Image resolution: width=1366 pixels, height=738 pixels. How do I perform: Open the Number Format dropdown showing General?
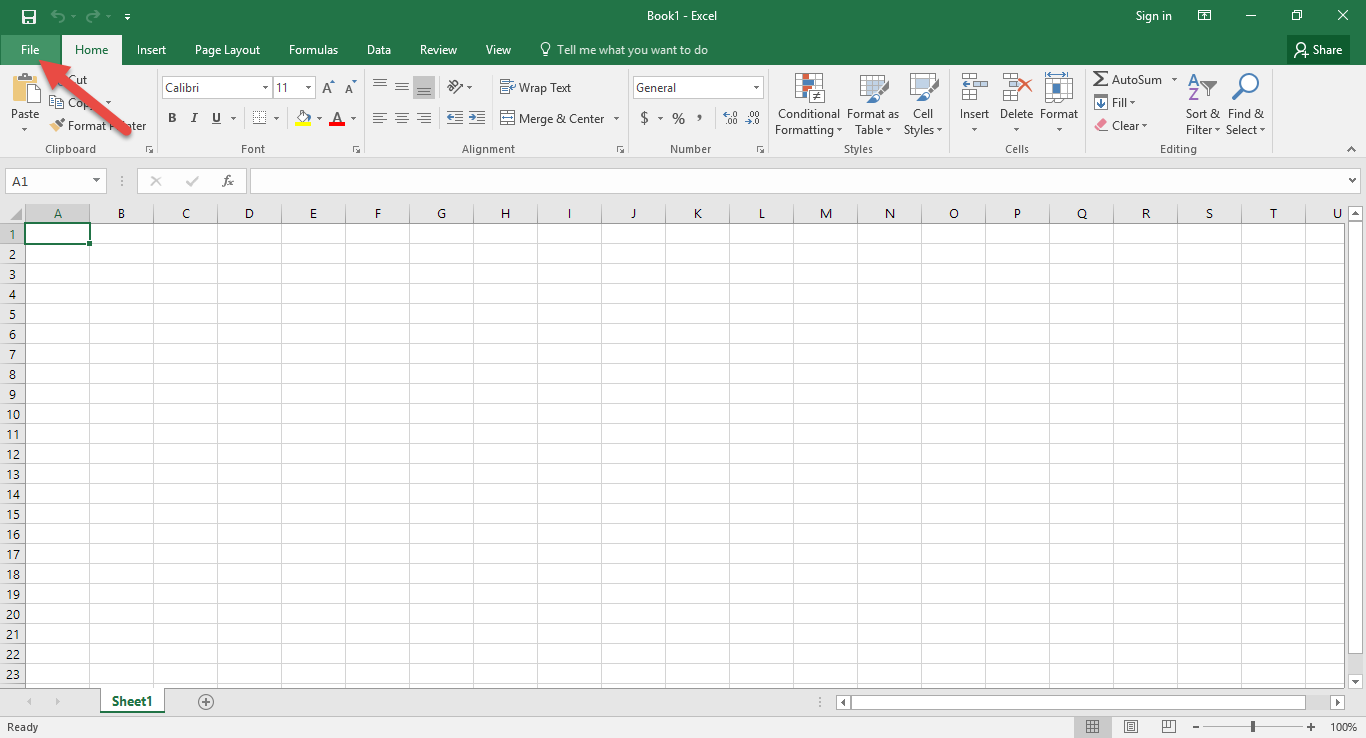[x=755, y=87]
